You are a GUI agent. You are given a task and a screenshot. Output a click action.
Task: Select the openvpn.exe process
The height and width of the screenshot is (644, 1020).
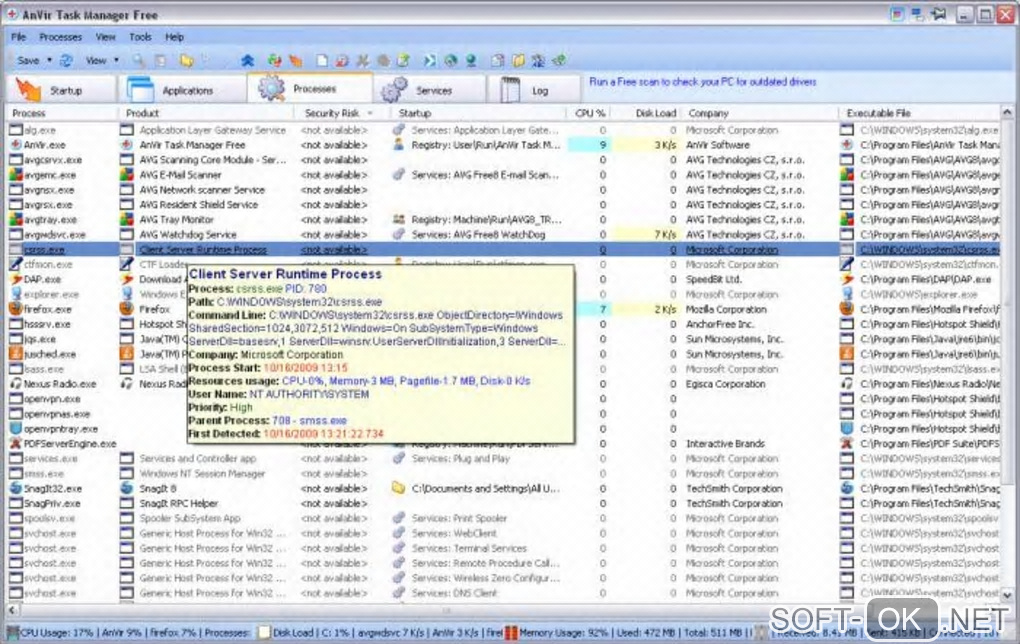pos(52,399)
